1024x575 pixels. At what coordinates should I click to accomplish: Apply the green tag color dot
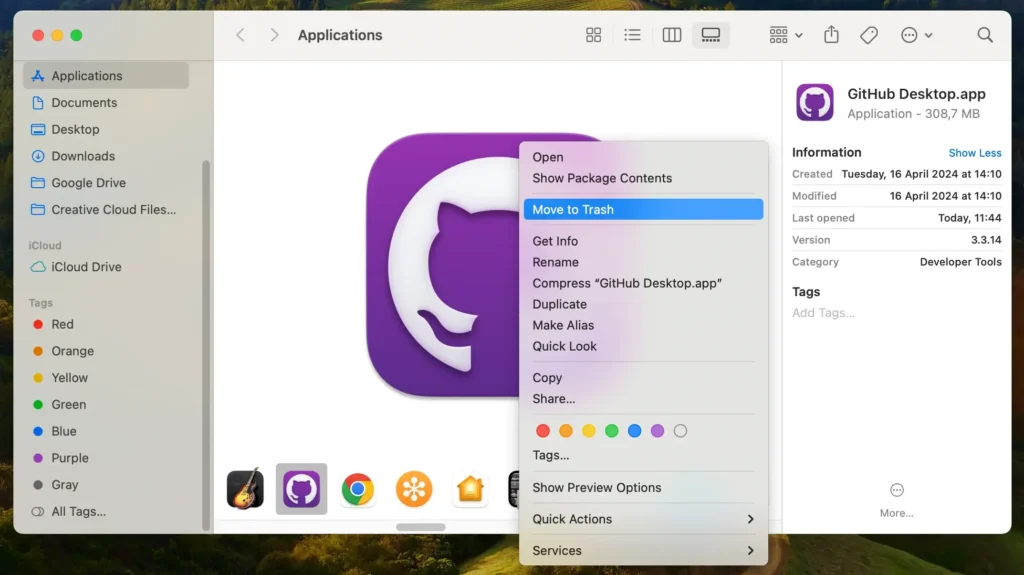click(611, 431)
